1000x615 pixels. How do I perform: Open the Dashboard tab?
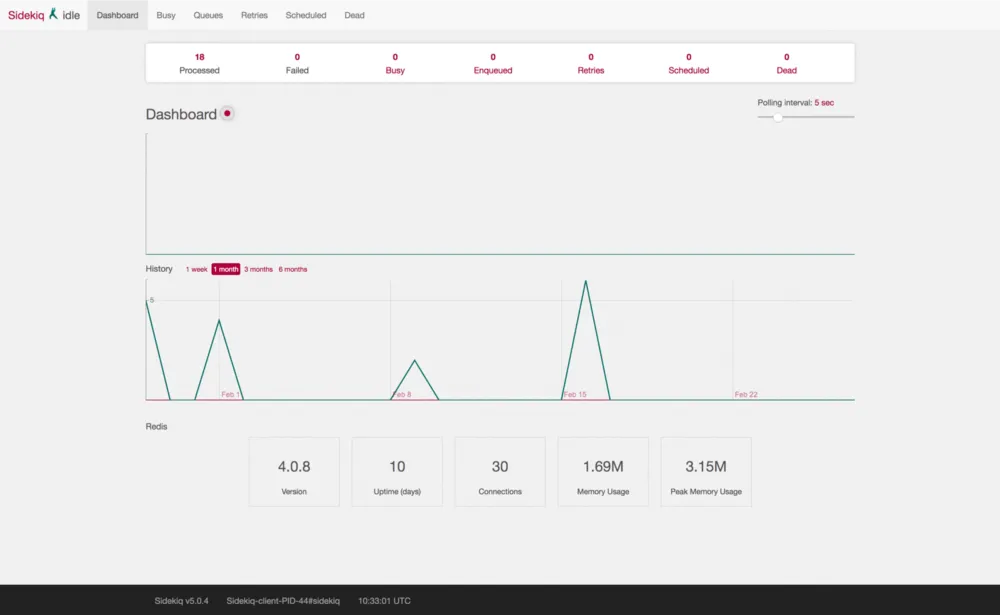tap(117, 15)
